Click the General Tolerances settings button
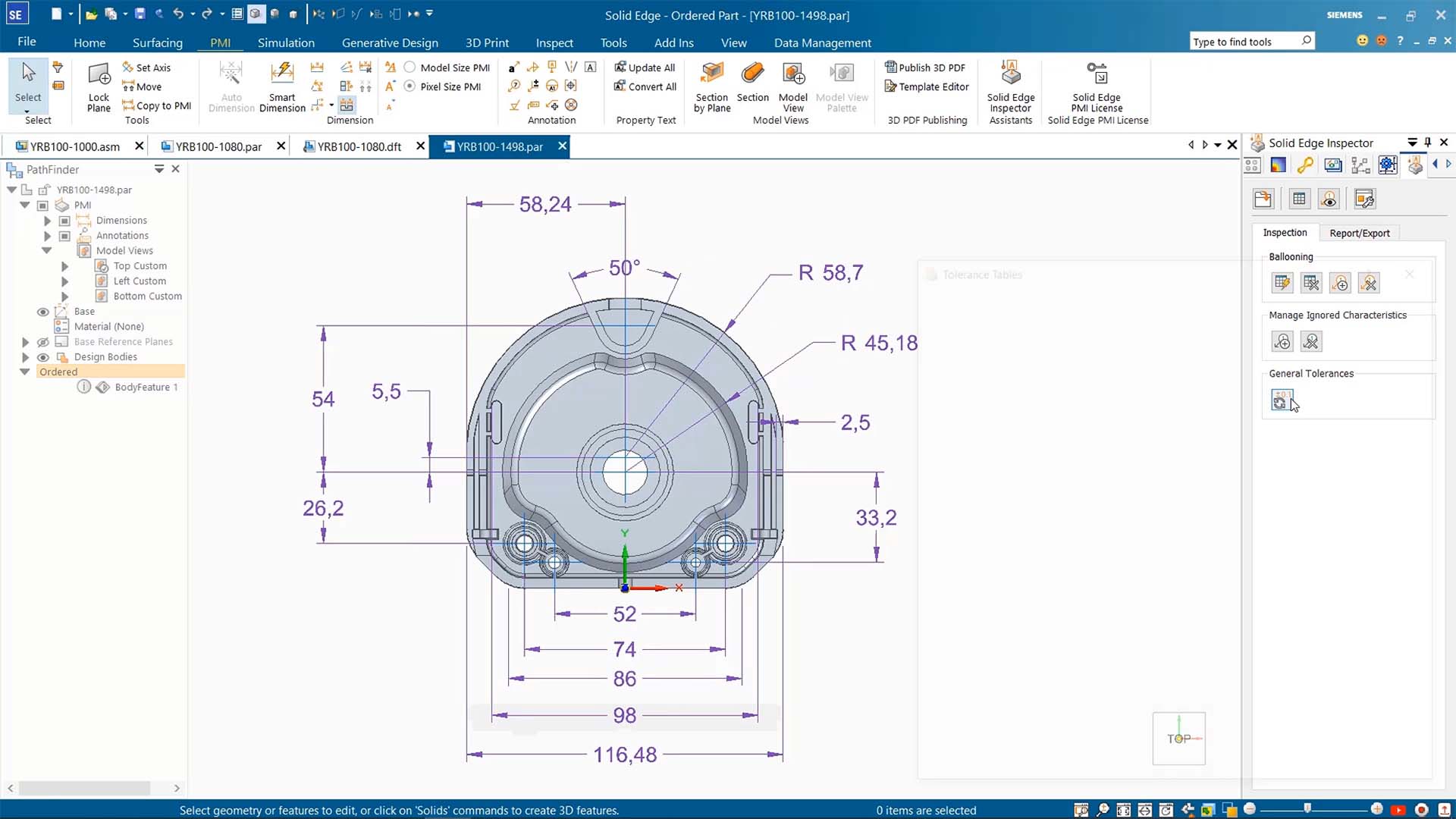This screenshot has width=1456, height=819. tap(1281, 399)
